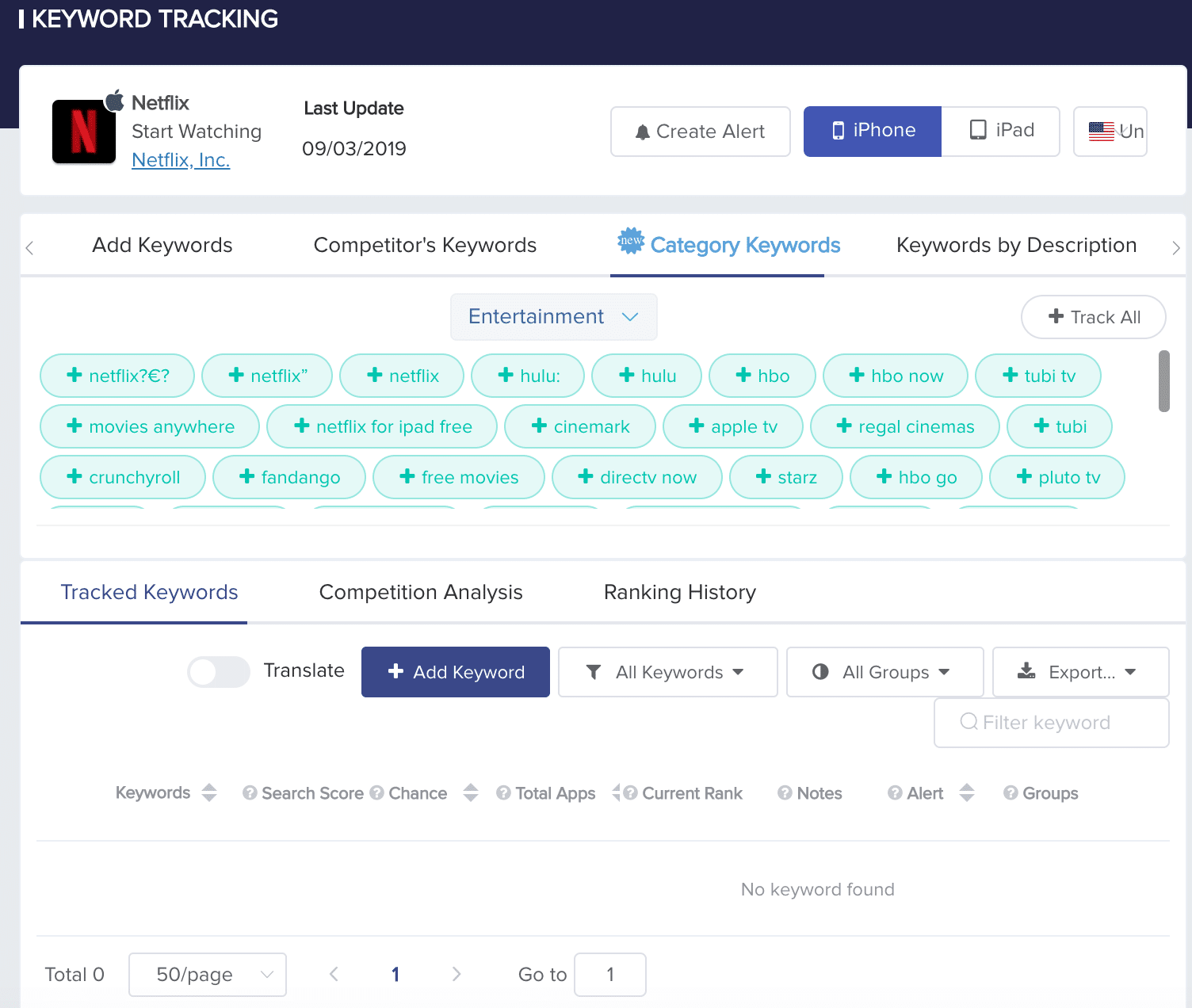Sort by the Alert column arrows
Image resolution: width=1192 pixels, height=1008 pixels.
point(967,793)
